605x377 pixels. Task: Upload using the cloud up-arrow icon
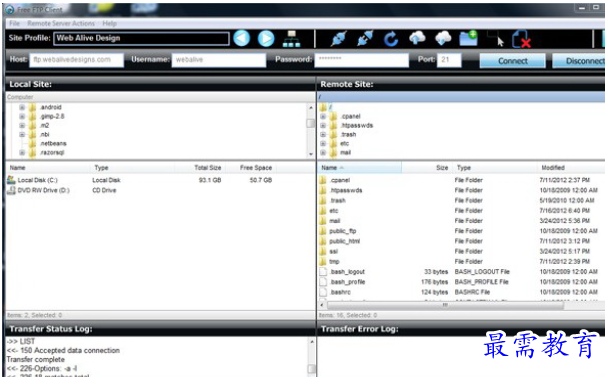tap(417, 38)
